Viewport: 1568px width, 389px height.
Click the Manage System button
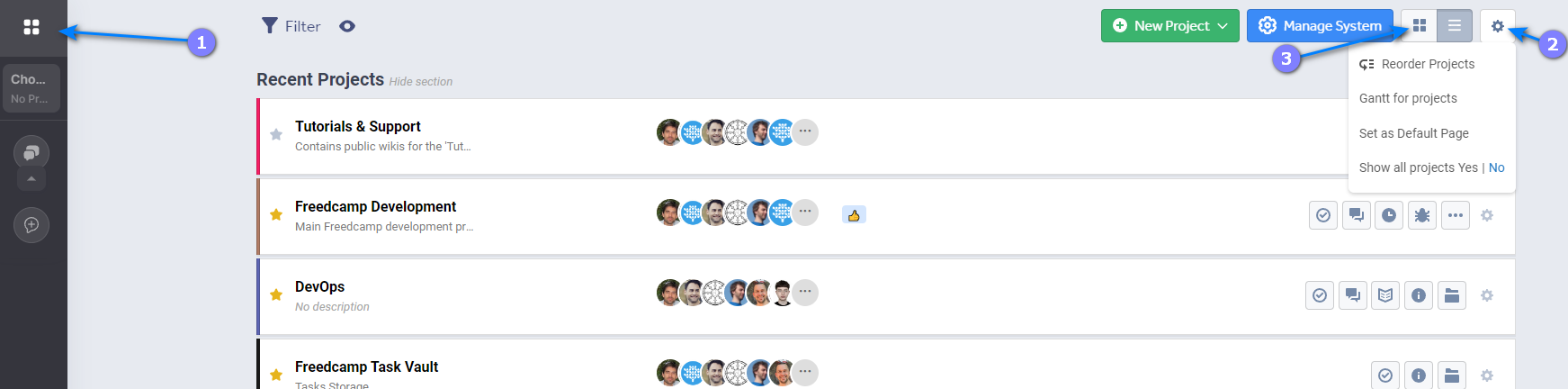(1320, 26)
